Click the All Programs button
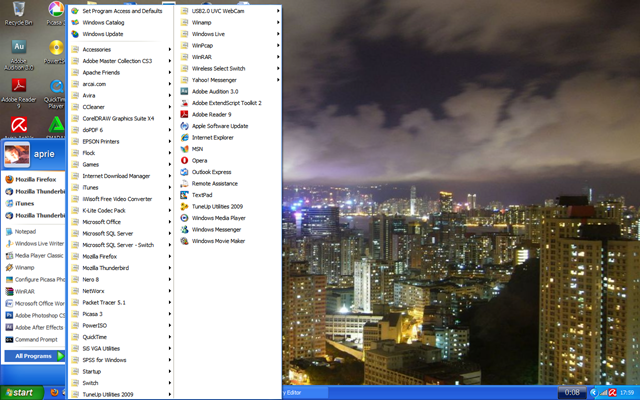 pos(34,356)
